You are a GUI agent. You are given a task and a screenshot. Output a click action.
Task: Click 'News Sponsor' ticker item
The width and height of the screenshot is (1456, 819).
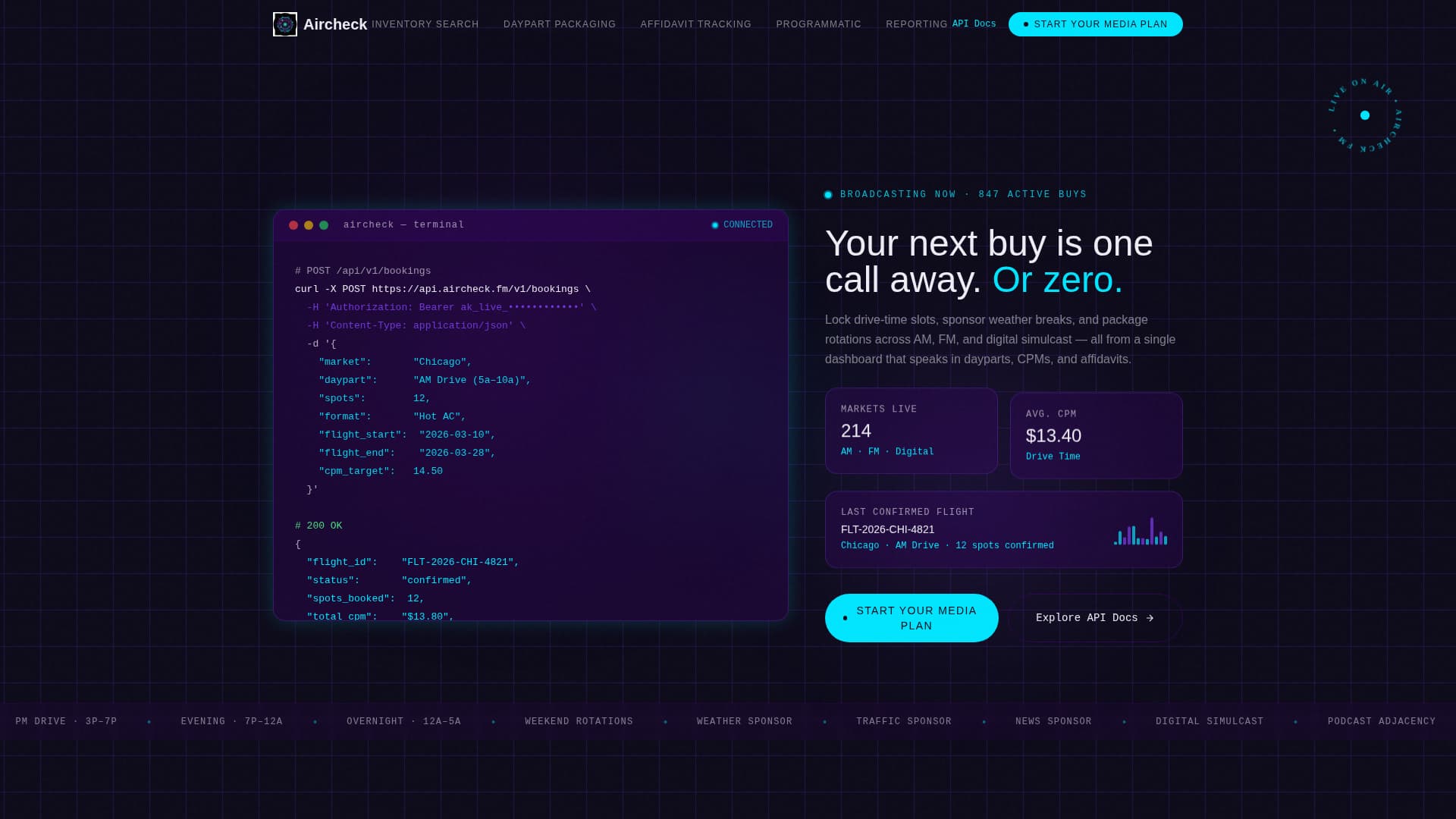(1053, 721)
